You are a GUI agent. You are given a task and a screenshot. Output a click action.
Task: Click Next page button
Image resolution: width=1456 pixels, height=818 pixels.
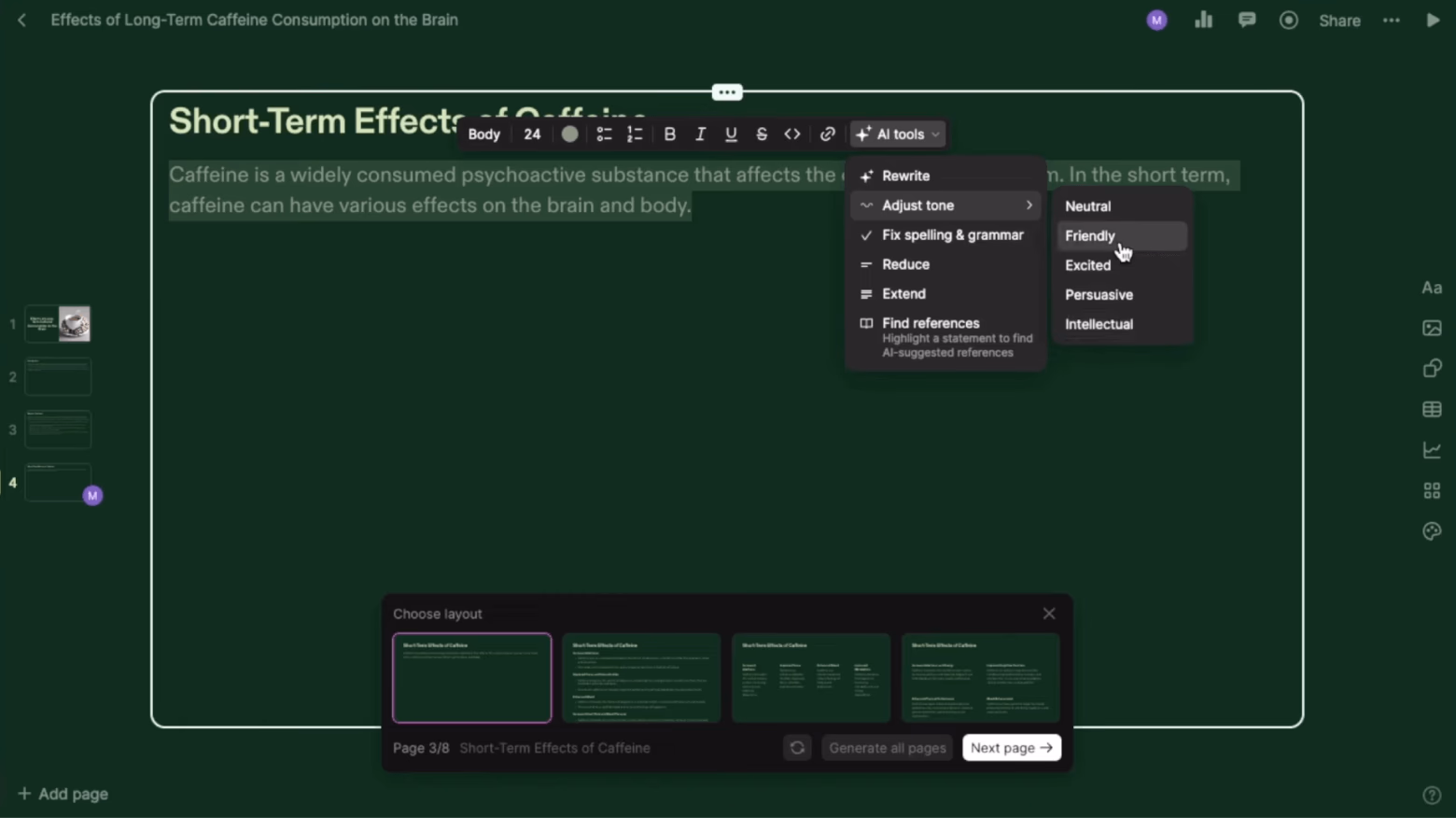tap(1012, 748)
